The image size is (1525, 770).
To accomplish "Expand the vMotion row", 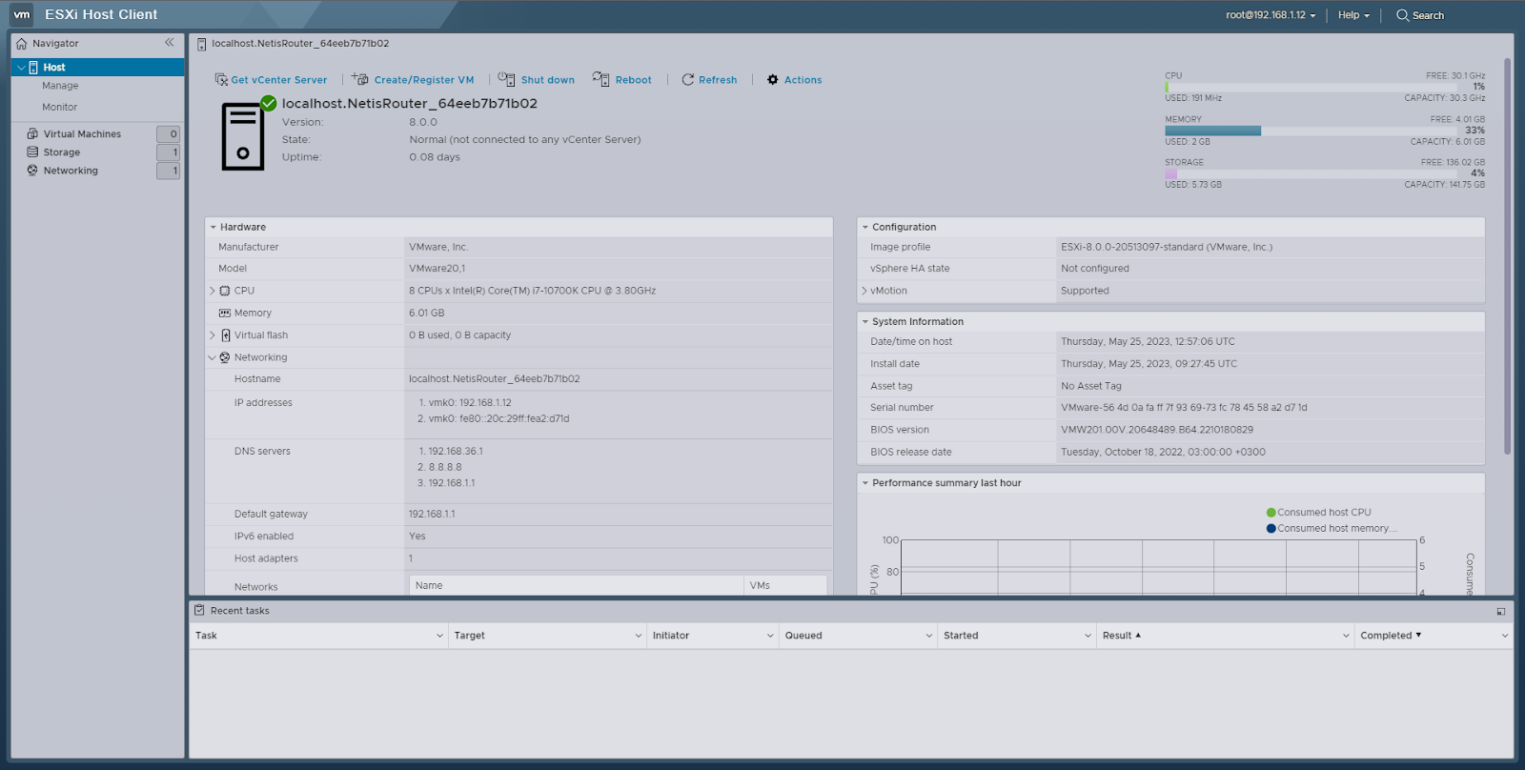I will point(864,291).
